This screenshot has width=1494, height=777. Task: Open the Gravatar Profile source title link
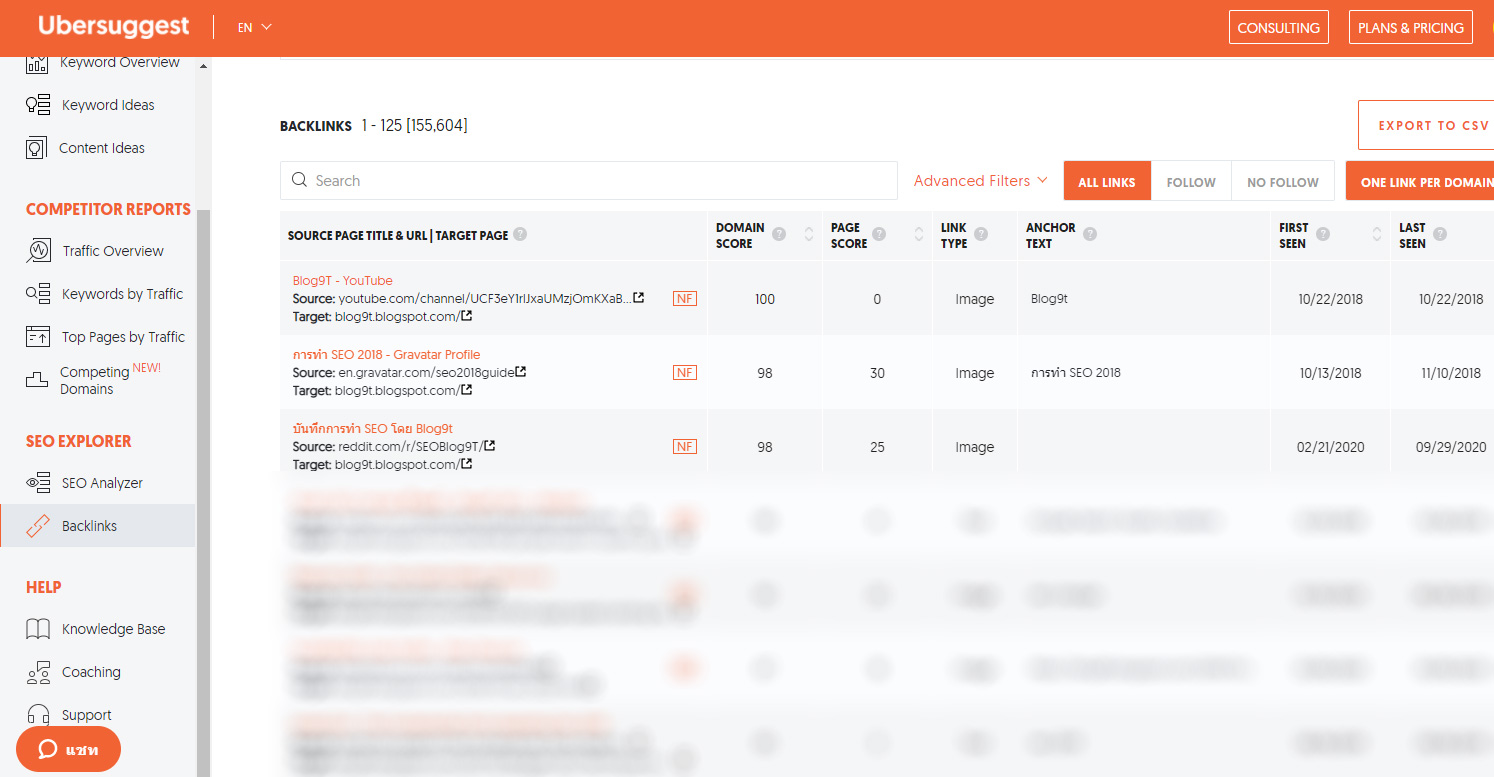pos(386,355)
